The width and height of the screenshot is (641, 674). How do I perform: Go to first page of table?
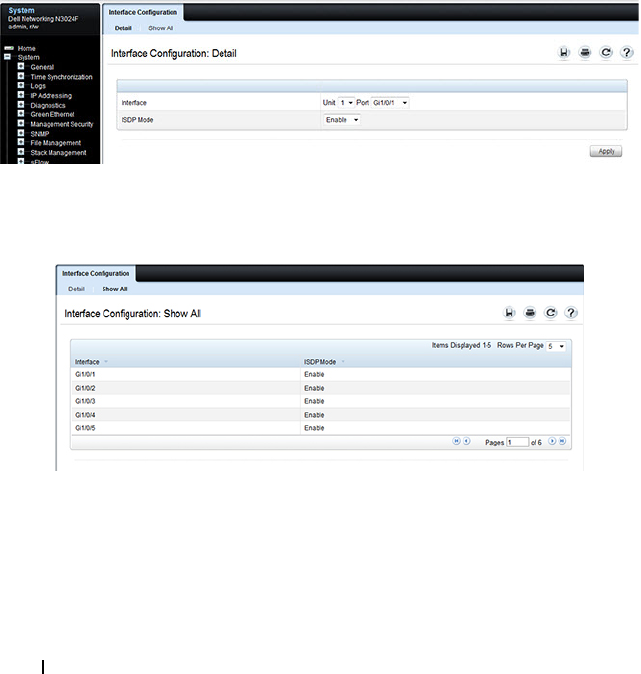point(457,441)
